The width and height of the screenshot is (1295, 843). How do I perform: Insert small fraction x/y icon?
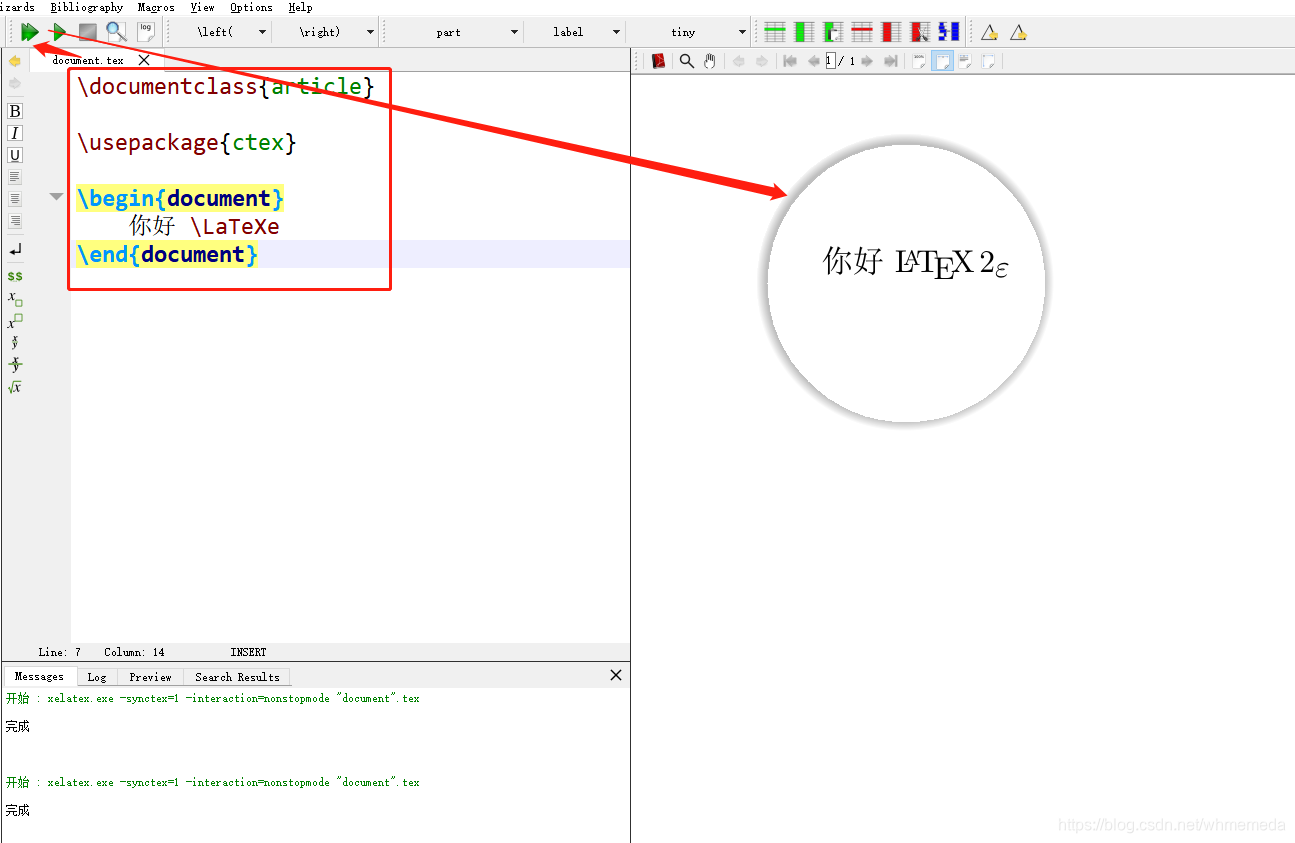15,343
